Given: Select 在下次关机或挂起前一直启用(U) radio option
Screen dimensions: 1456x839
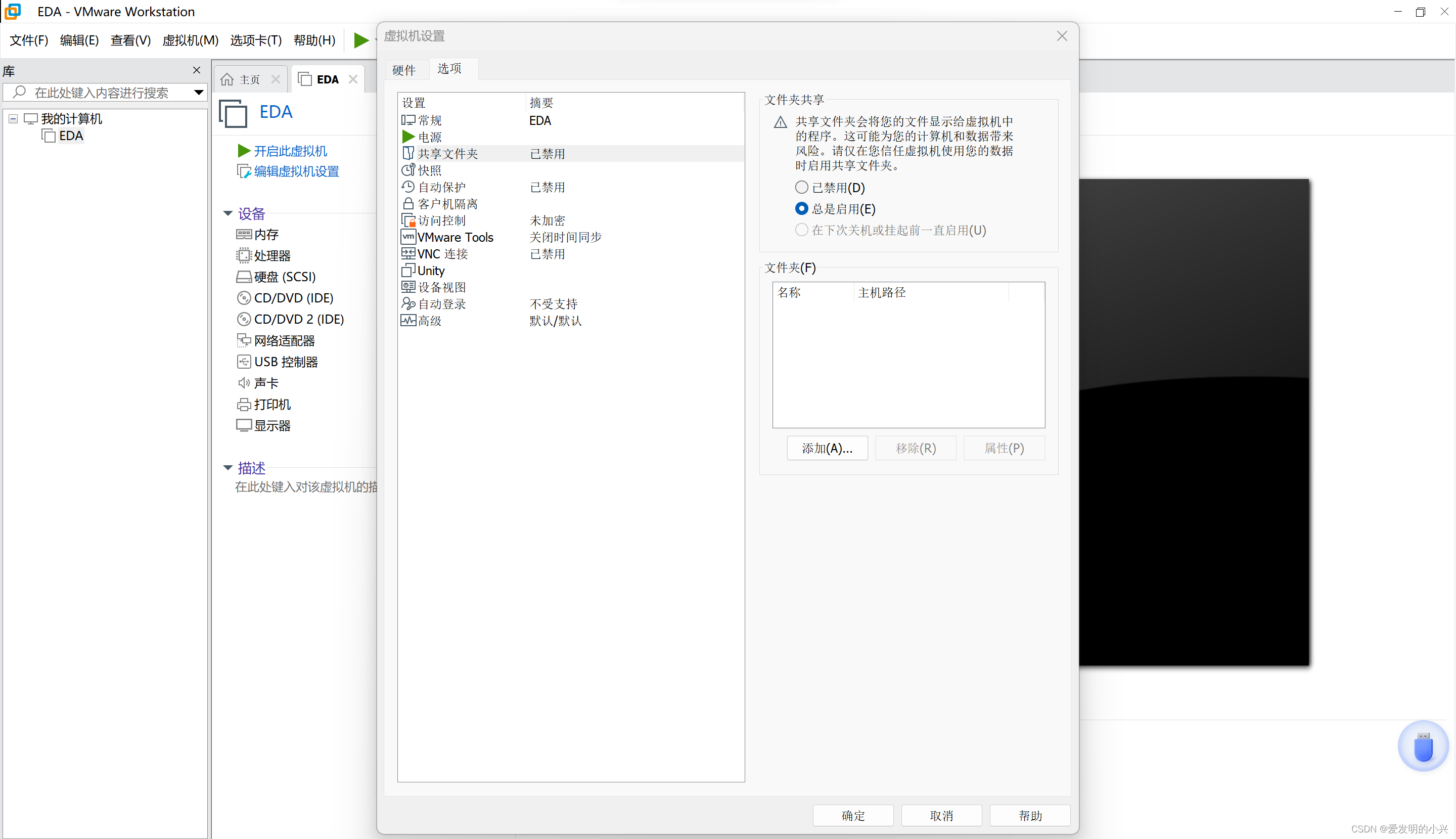Looking at the screenshot, I should 801,230.
